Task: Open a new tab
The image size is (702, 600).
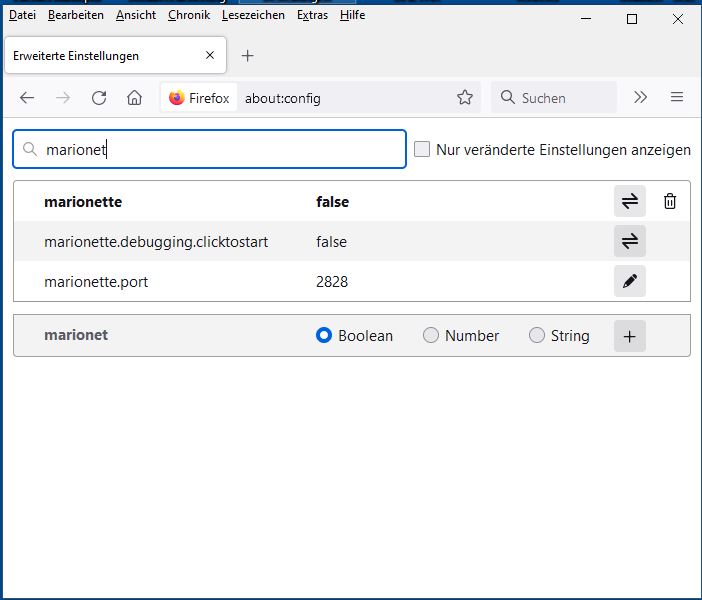Action: click(x=248, y=55)
